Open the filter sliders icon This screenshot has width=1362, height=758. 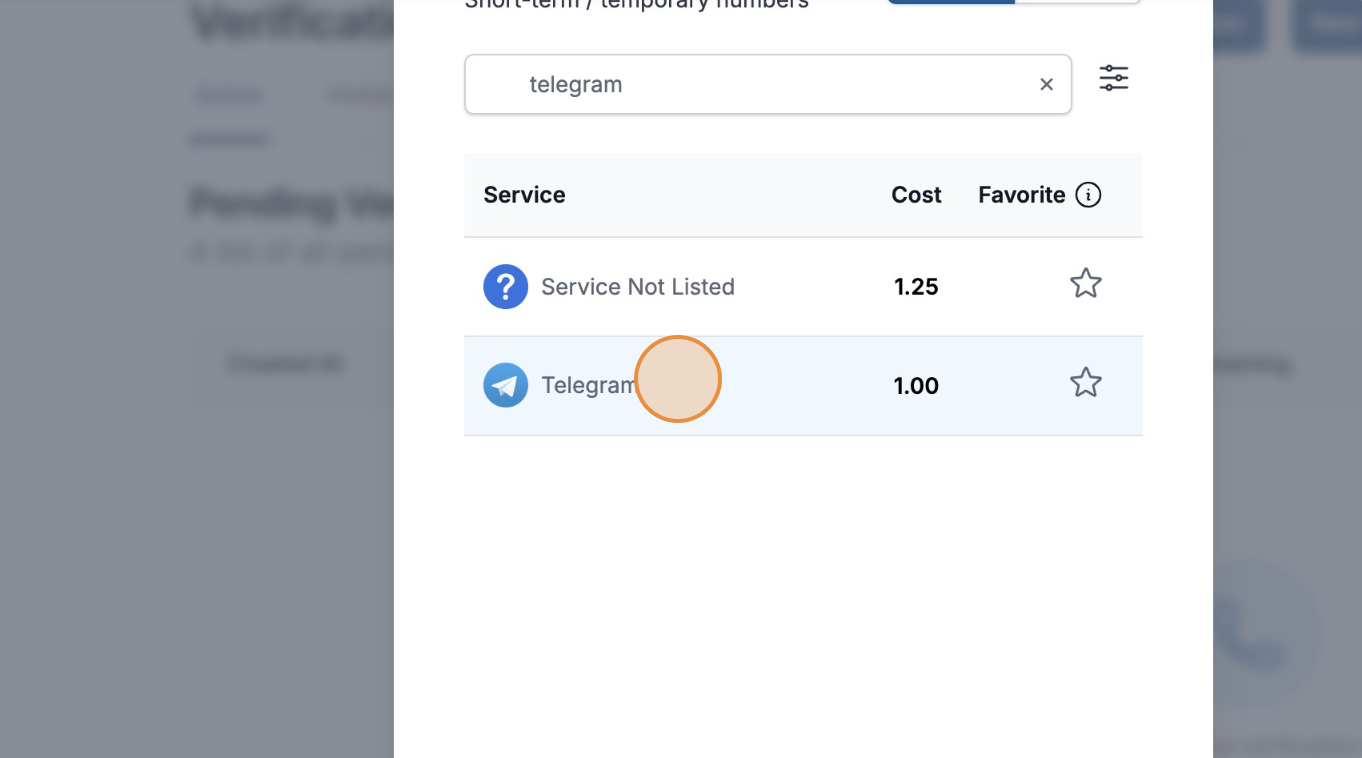(x=1114, y=78)
